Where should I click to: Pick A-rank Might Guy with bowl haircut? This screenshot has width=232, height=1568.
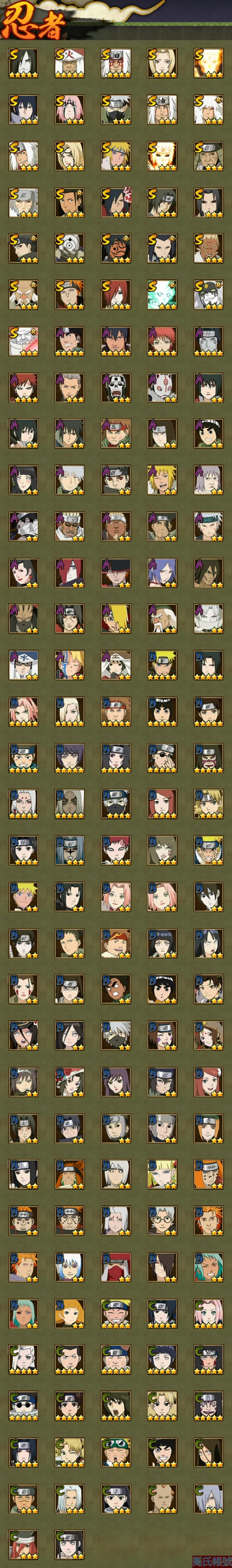209,434
